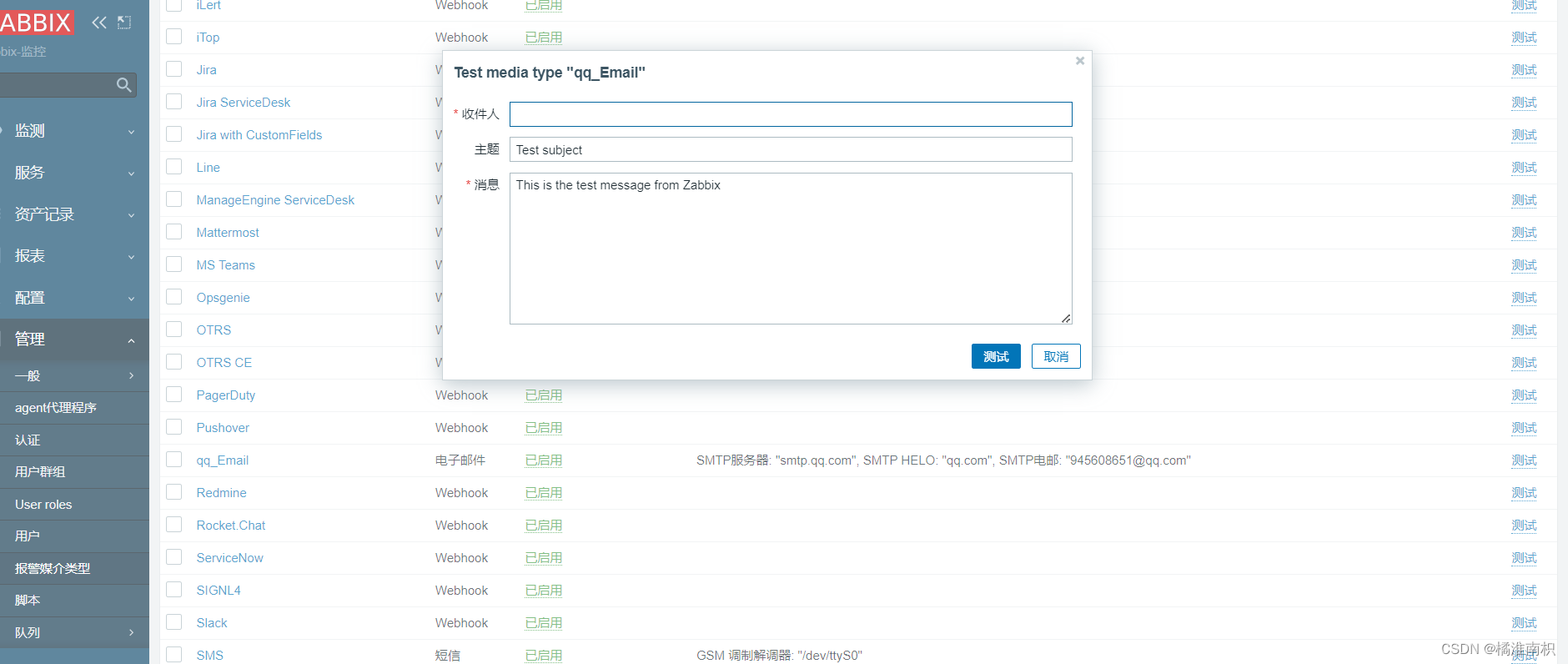Open the iTop media type link

[209, 38]
